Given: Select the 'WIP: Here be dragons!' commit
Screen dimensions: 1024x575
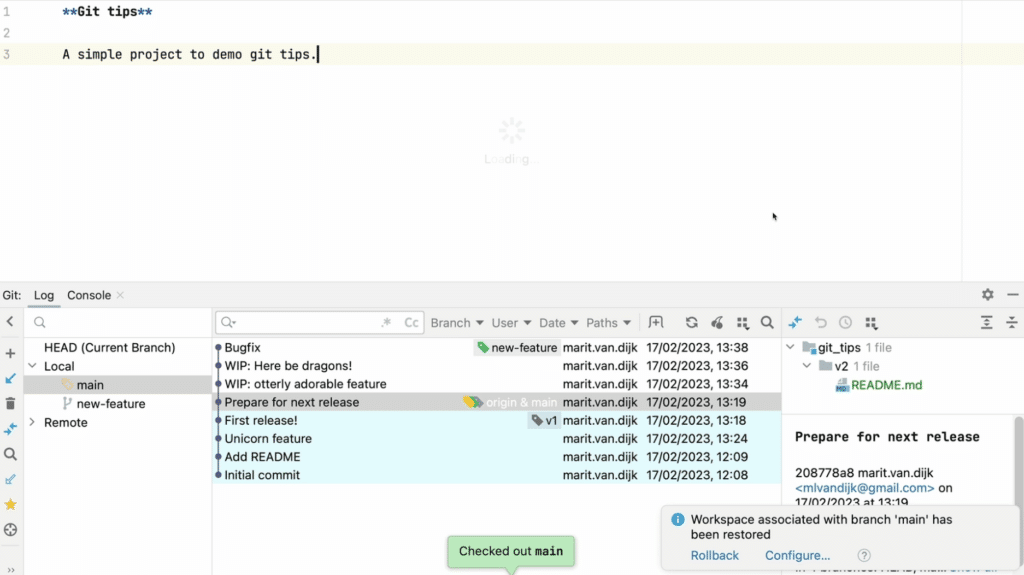Looking at the screenshot, I should [497, 366].
